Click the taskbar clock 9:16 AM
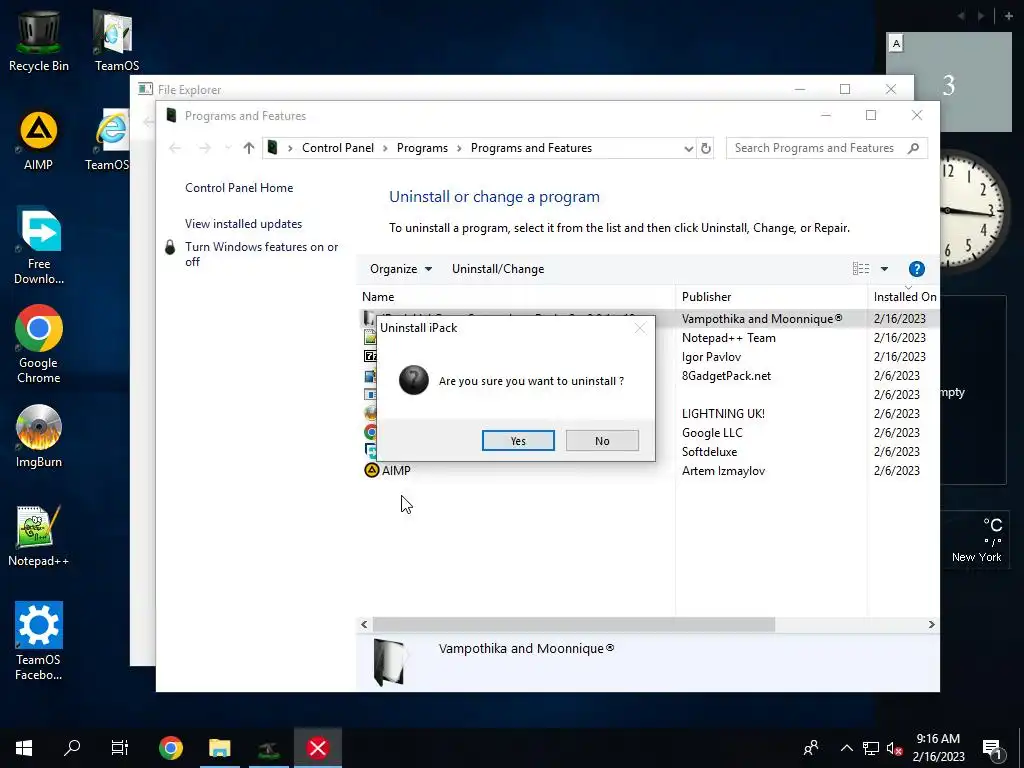 938,739
